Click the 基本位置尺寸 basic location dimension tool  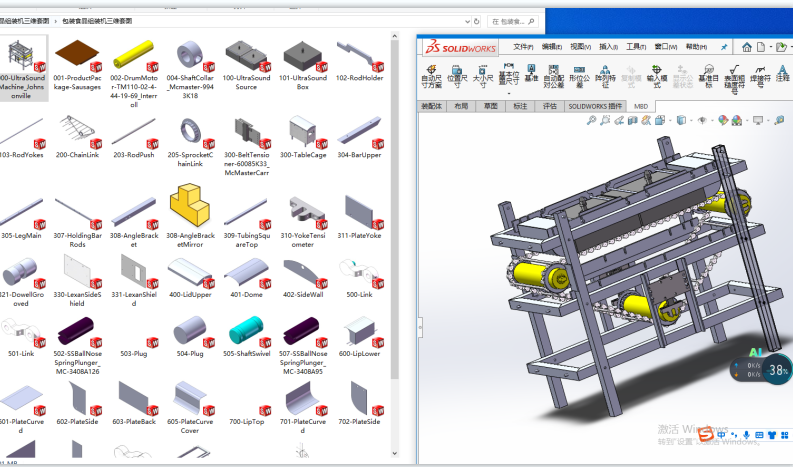click(509, 74)
